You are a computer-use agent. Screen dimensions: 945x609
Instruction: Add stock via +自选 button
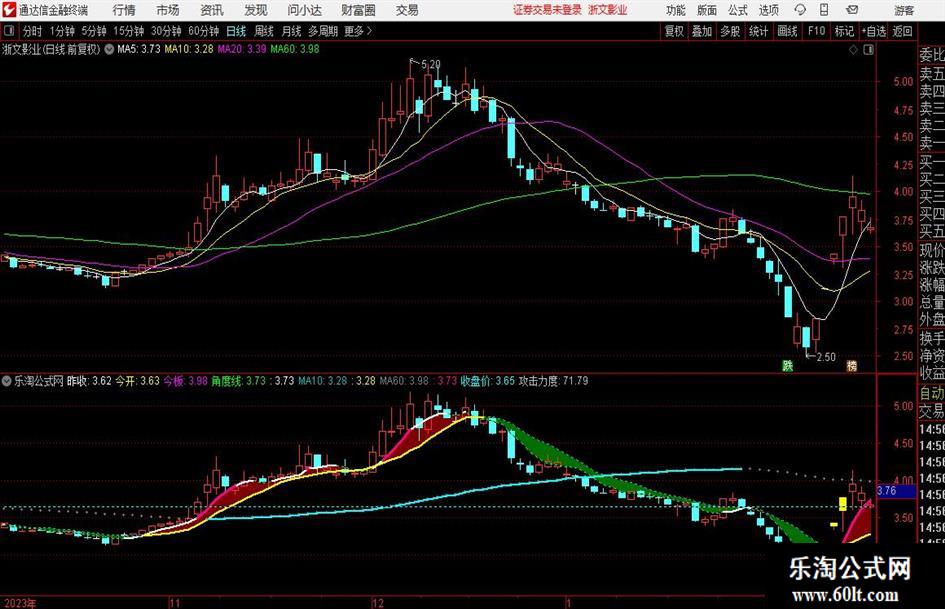pyautogui.click(x=873, y=31)
